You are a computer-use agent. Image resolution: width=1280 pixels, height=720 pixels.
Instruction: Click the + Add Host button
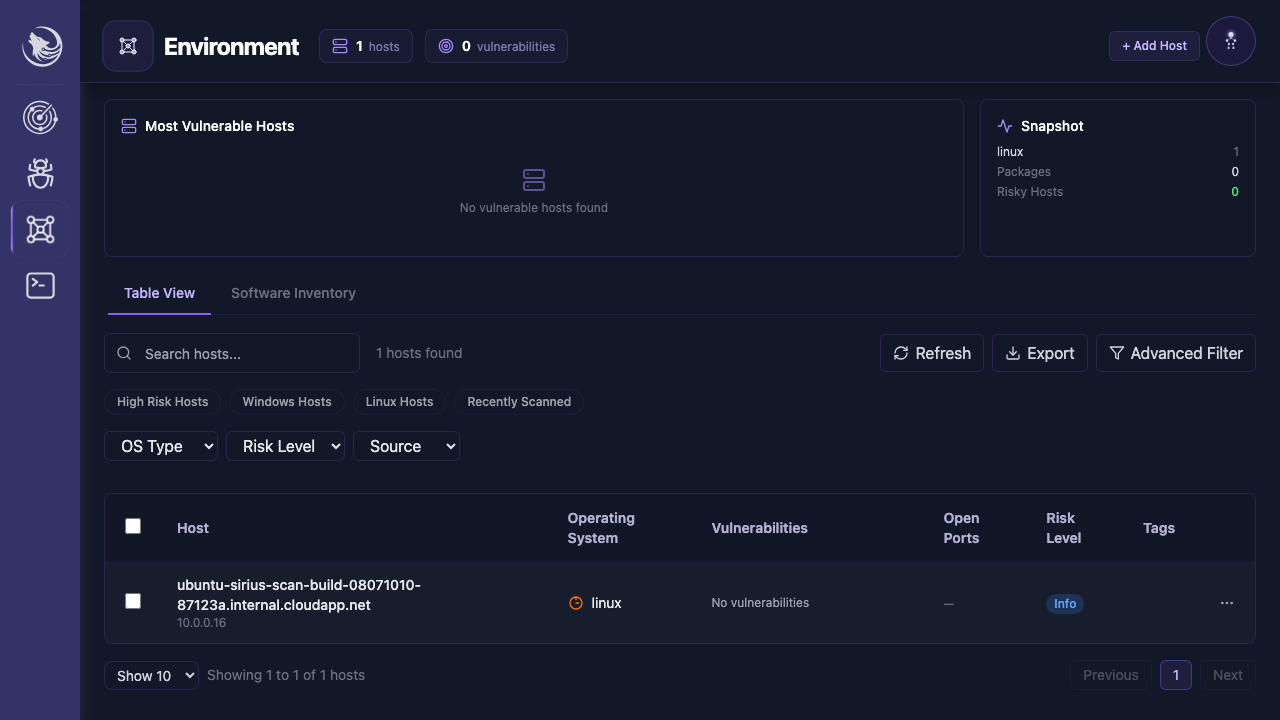tap(1154, 46)
